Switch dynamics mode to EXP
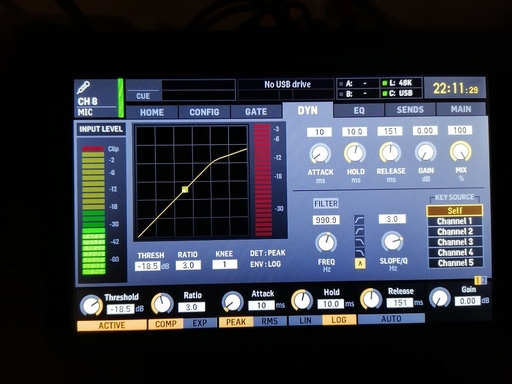 coord(200,323)
